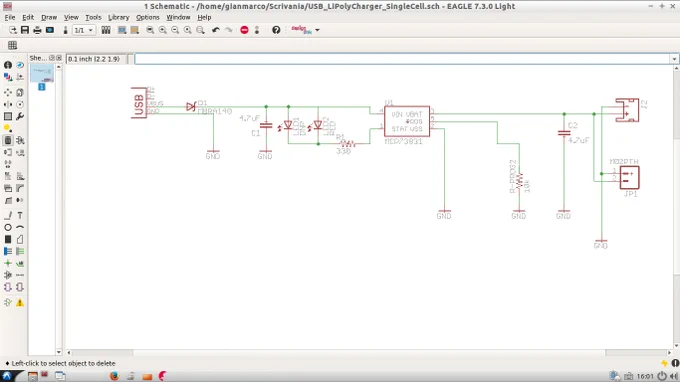Click the sheets panel scroll down arrow

[59, 352]
